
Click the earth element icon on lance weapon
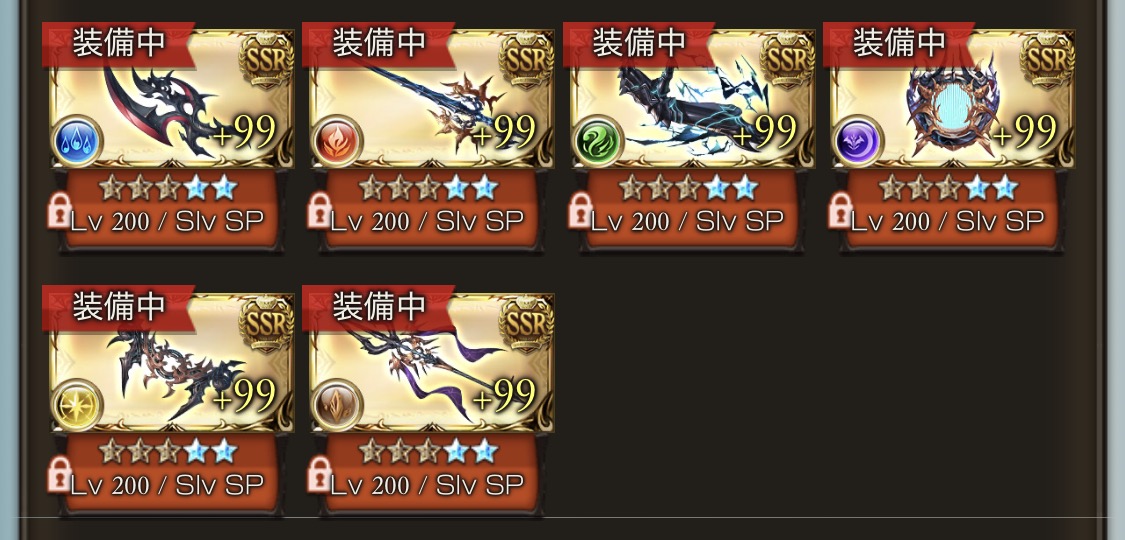(337, 404)
